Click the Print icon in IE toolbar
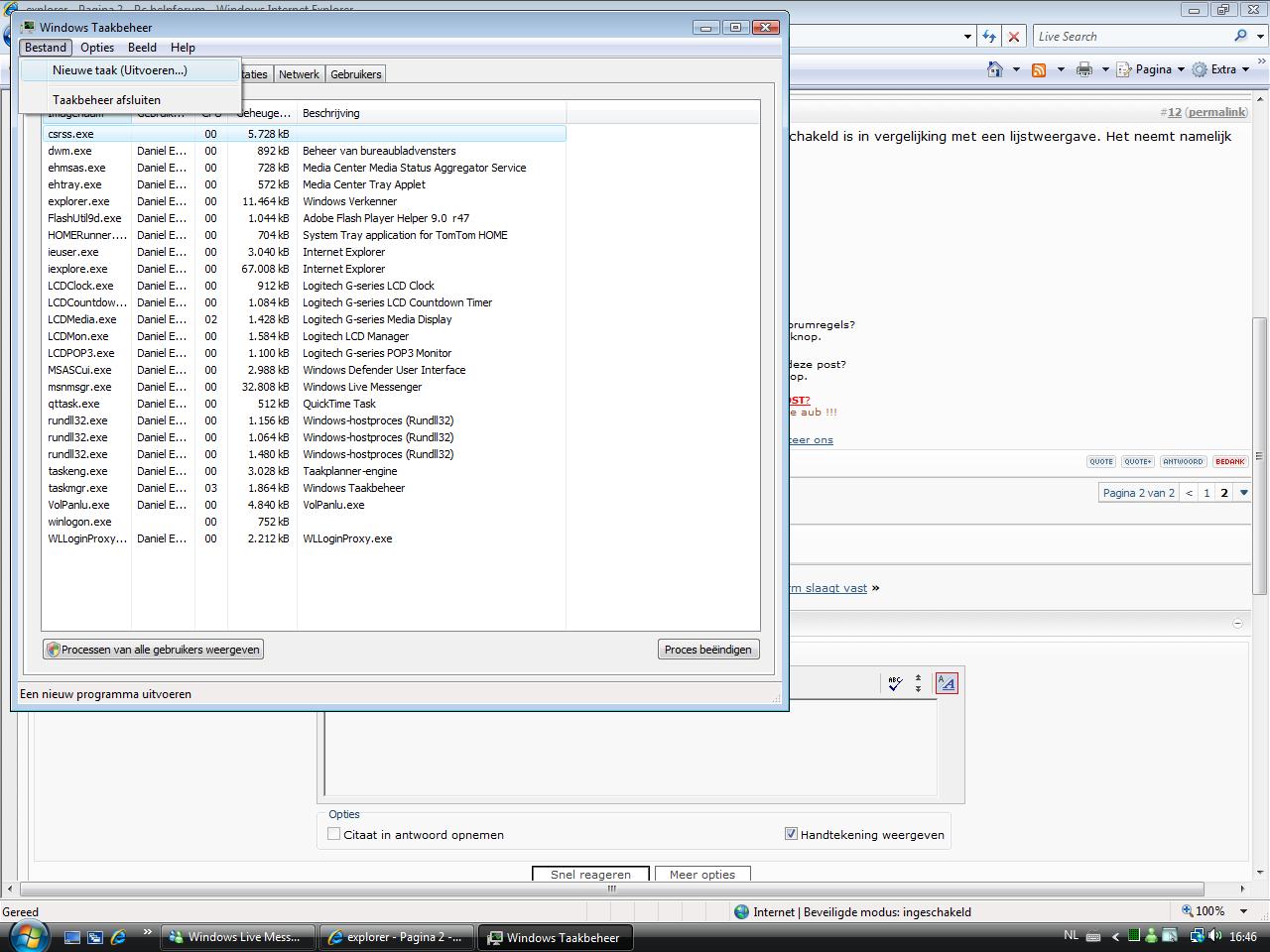1270x952 pixels. pos(1083,69)
